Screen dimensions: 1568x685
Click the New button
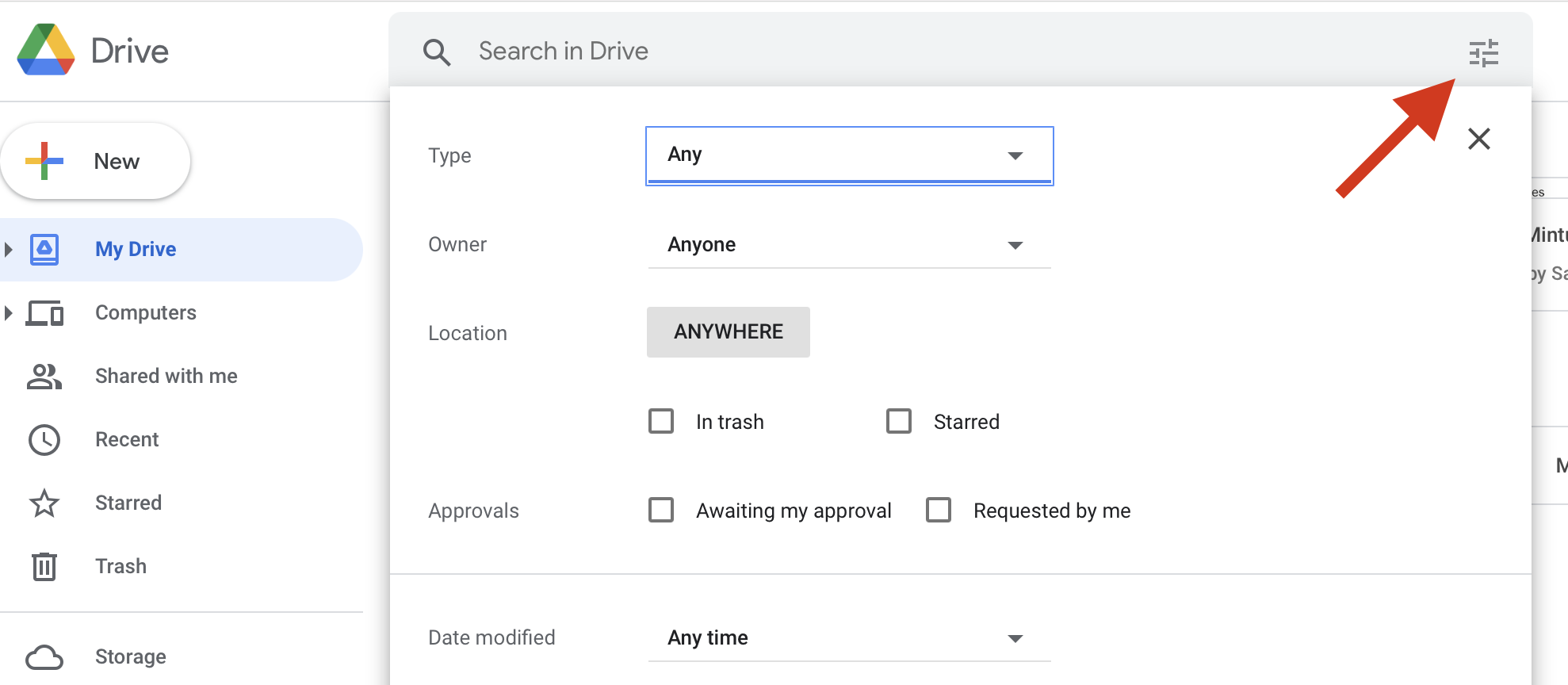[x=96, y=161]
